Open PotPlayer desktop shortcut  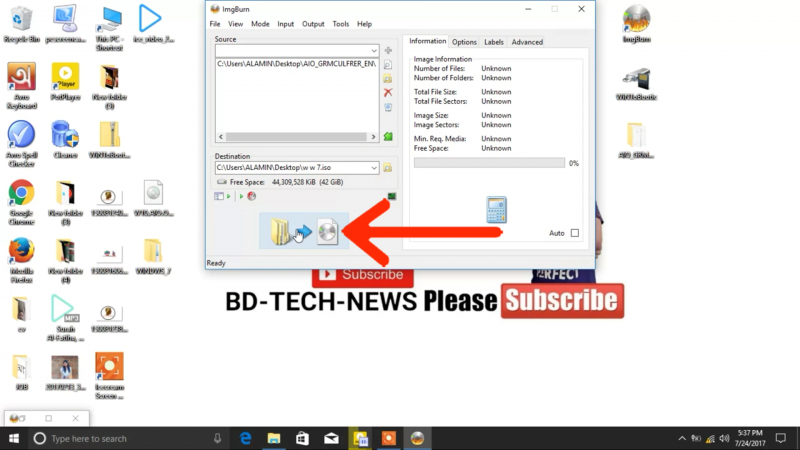pyautogui.click(x=65, y=82)
